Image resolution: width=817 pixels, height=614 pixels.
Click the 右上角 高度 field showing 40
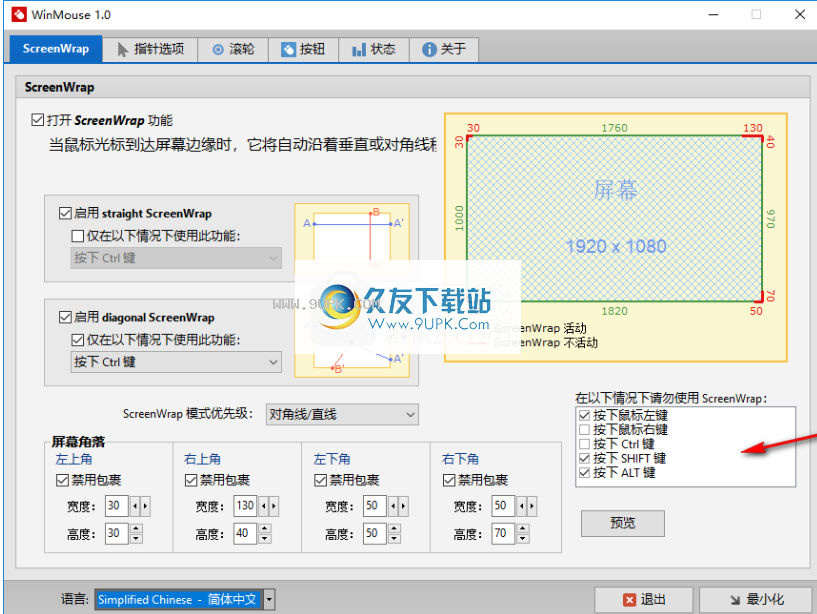[245, 533]
